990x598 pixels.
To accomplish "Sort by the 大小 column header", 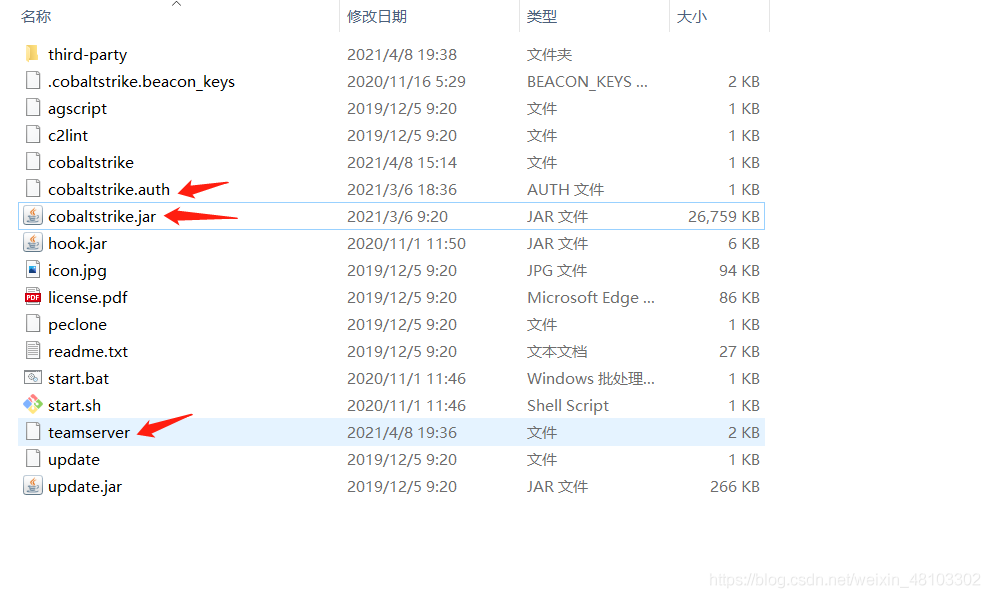I will pyautogui.click(x=692, y=16).
